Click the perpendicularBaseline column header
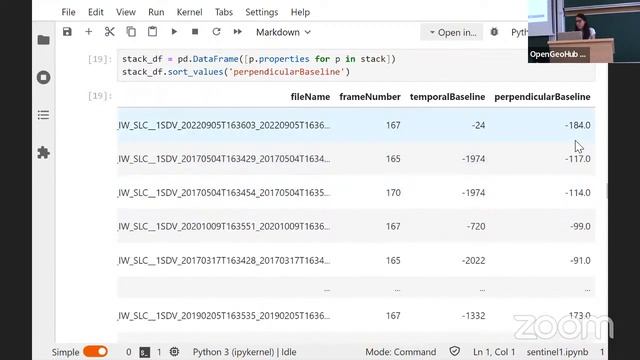Viewport: 640px width, 360px height. pos(542,97)
